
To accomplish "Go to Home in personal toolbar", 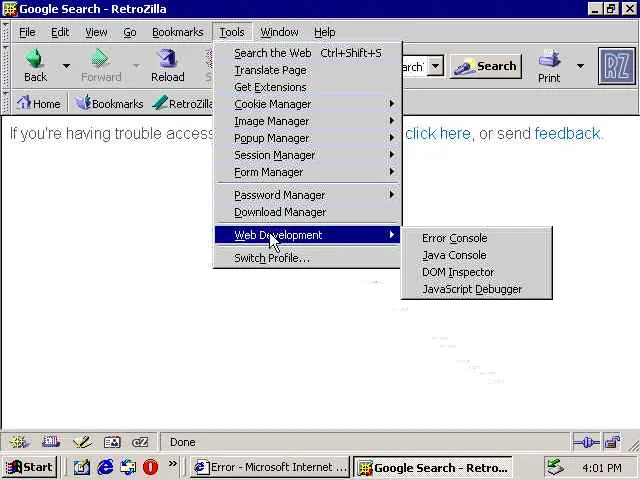I will tap(38, 103).
